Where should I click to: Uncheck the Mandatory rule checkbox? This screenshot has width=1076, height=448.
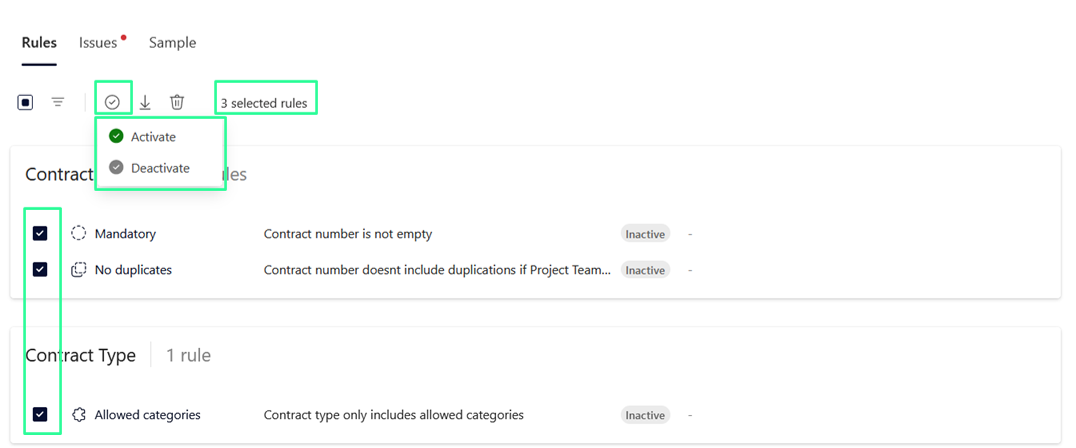[40, 234]
